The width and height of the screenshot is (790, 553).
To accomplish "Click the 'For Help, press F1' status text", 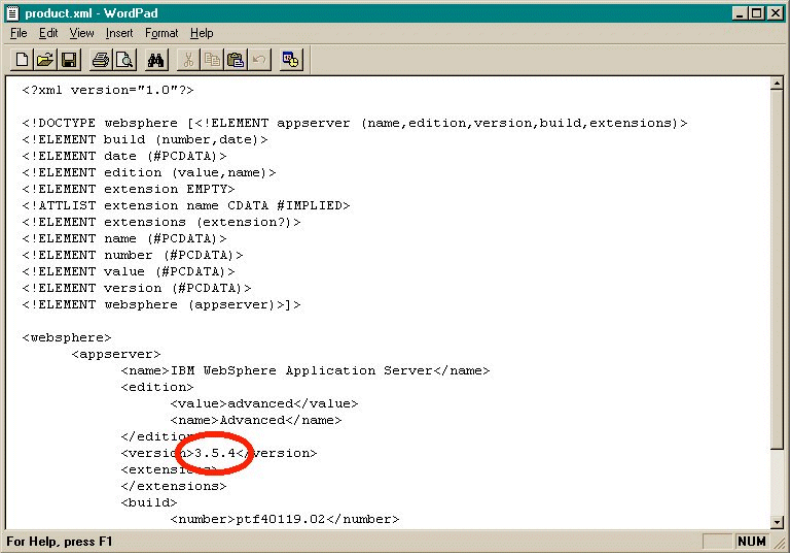I will click(x=59, y=542).
